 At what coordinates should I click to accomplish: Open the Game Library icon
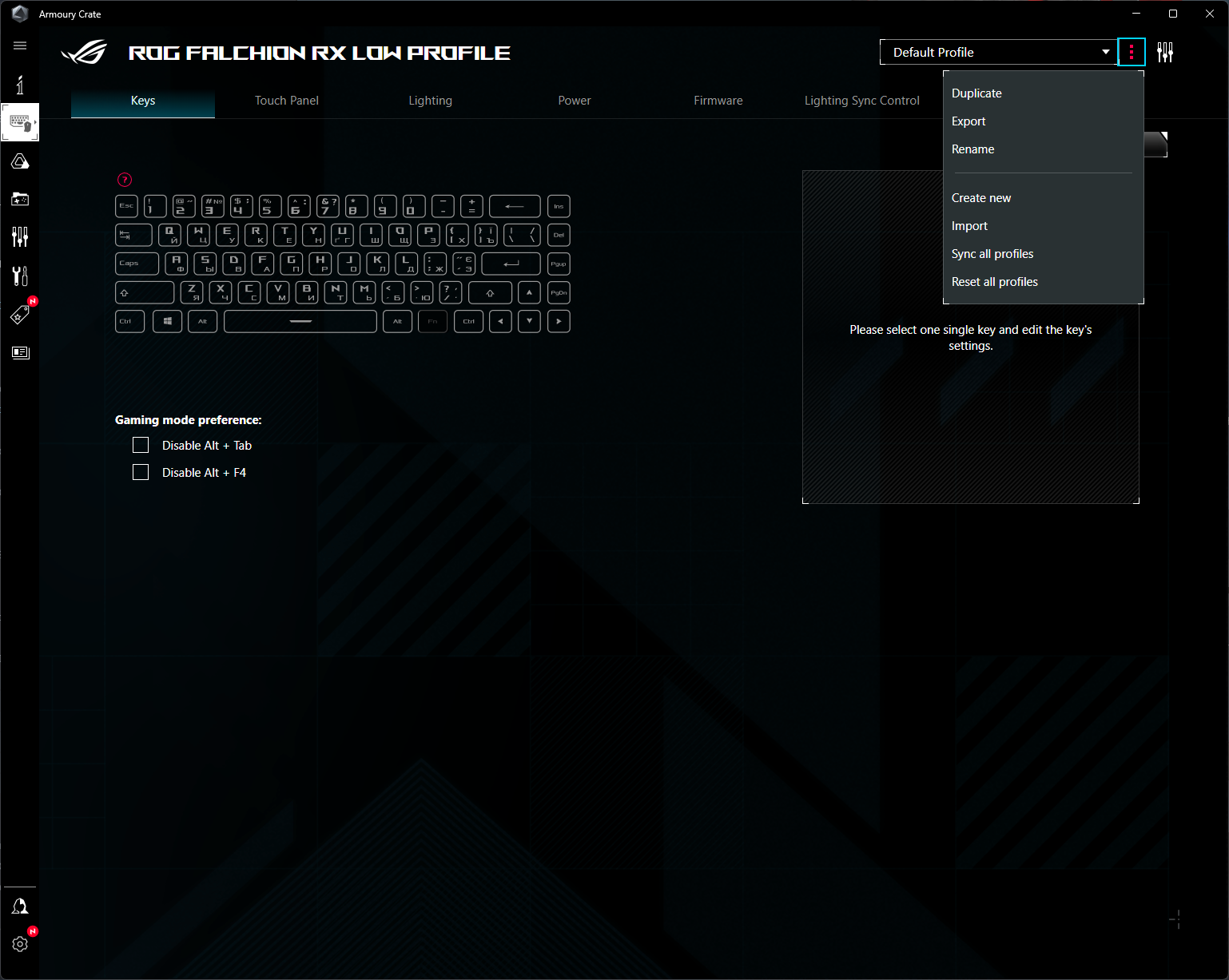pyautogui.click(x=20, y=199)
